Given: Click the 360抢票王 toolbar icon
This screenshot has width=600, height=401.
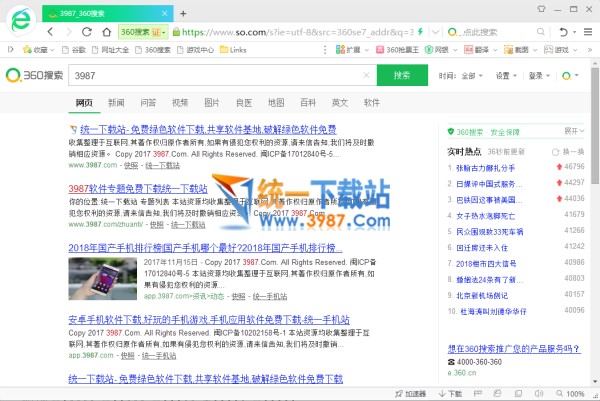Looking at the screenshot, I should [398, 50].
